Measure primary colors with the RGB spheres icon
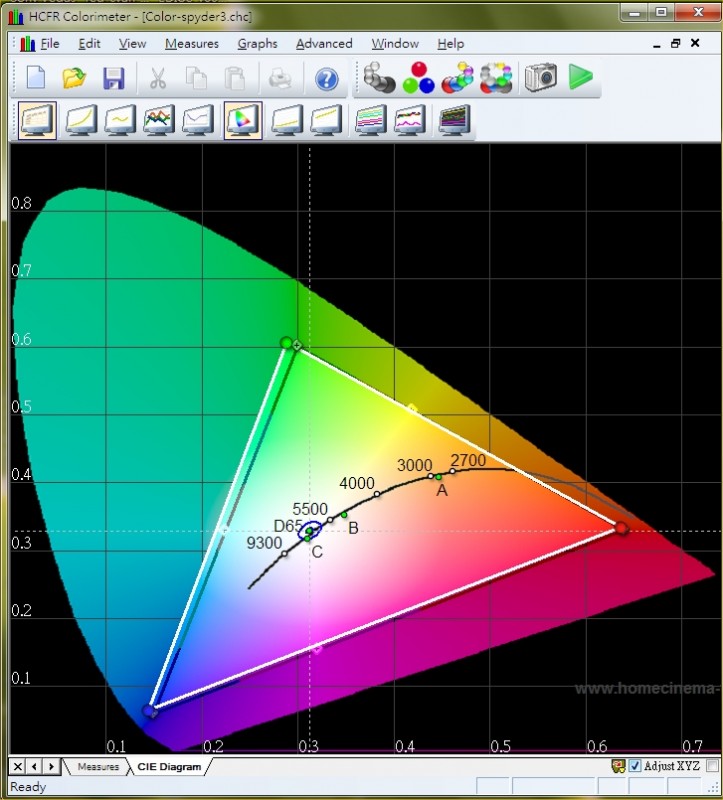 418,78
